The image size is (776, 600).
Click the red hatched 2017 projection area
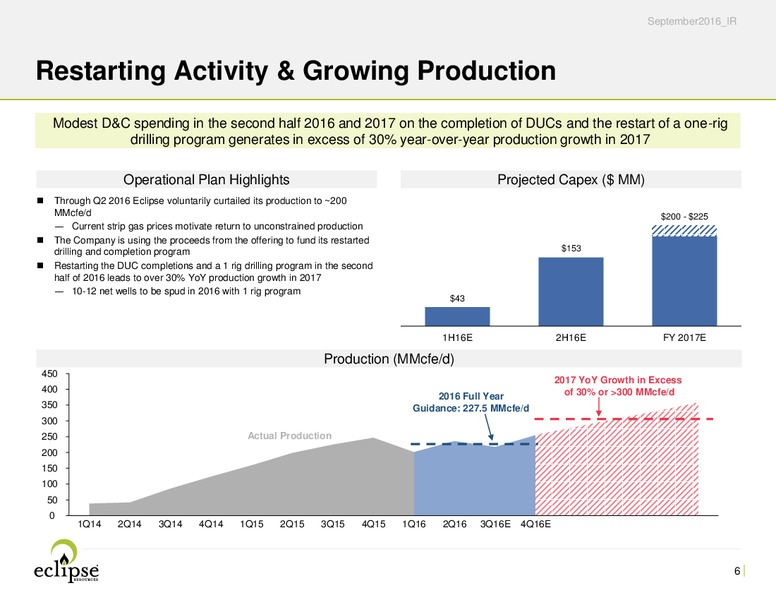pyautogui.click(x=617, y=468)
